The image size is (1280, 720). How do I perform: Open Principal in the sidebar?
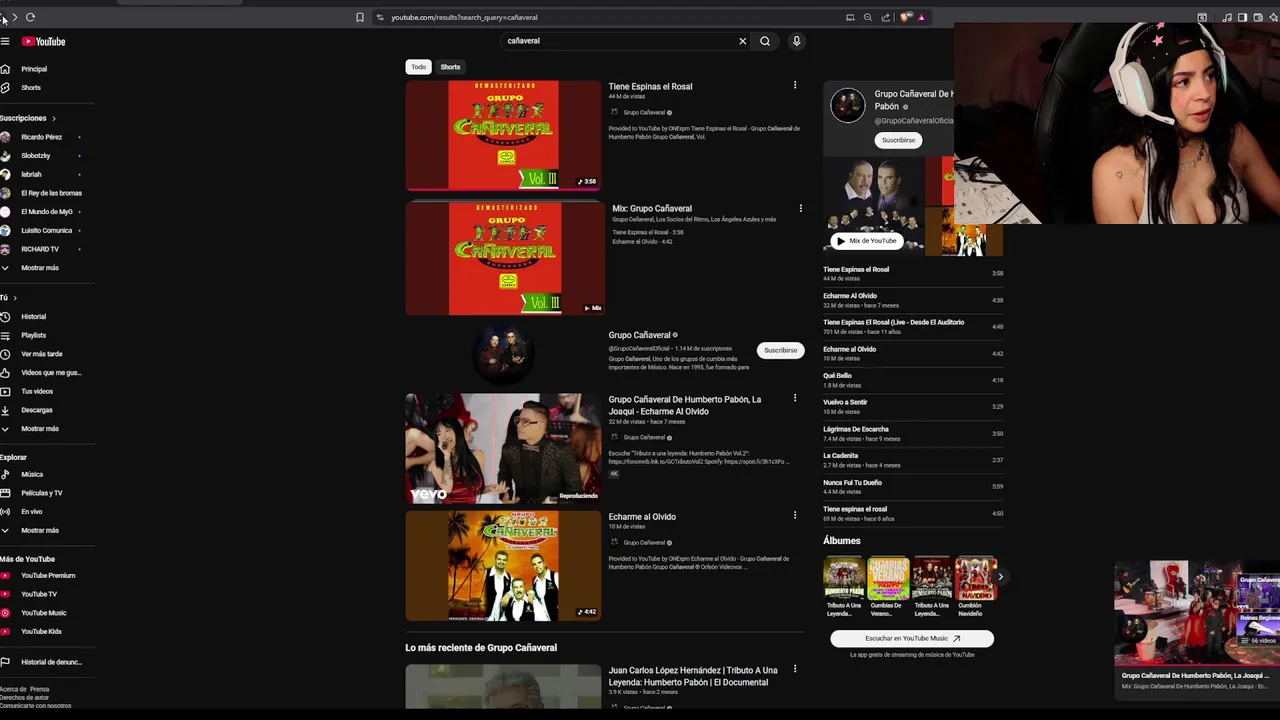point(34,69)
